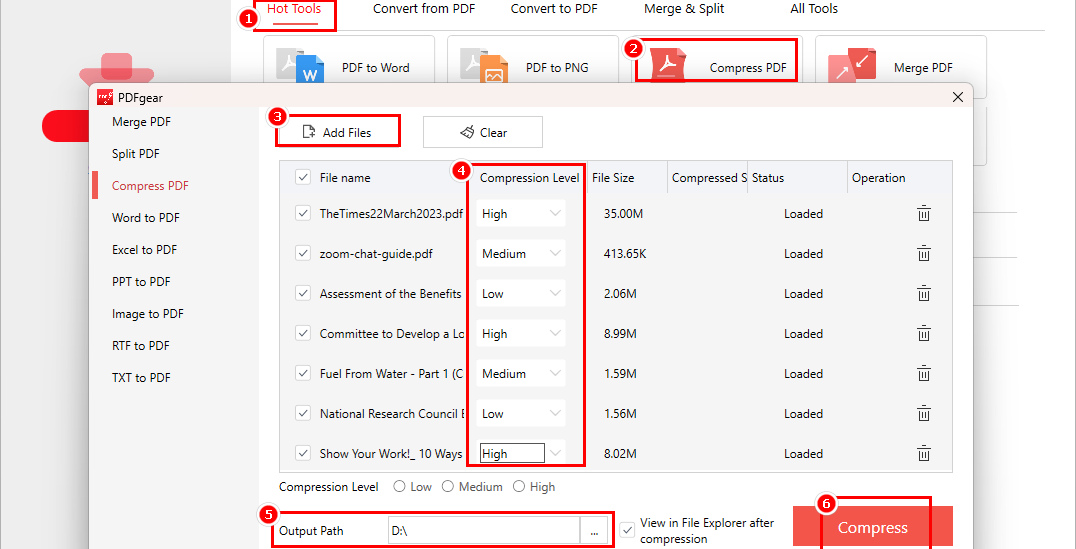Delete the Committee to Develop file row

924,334
